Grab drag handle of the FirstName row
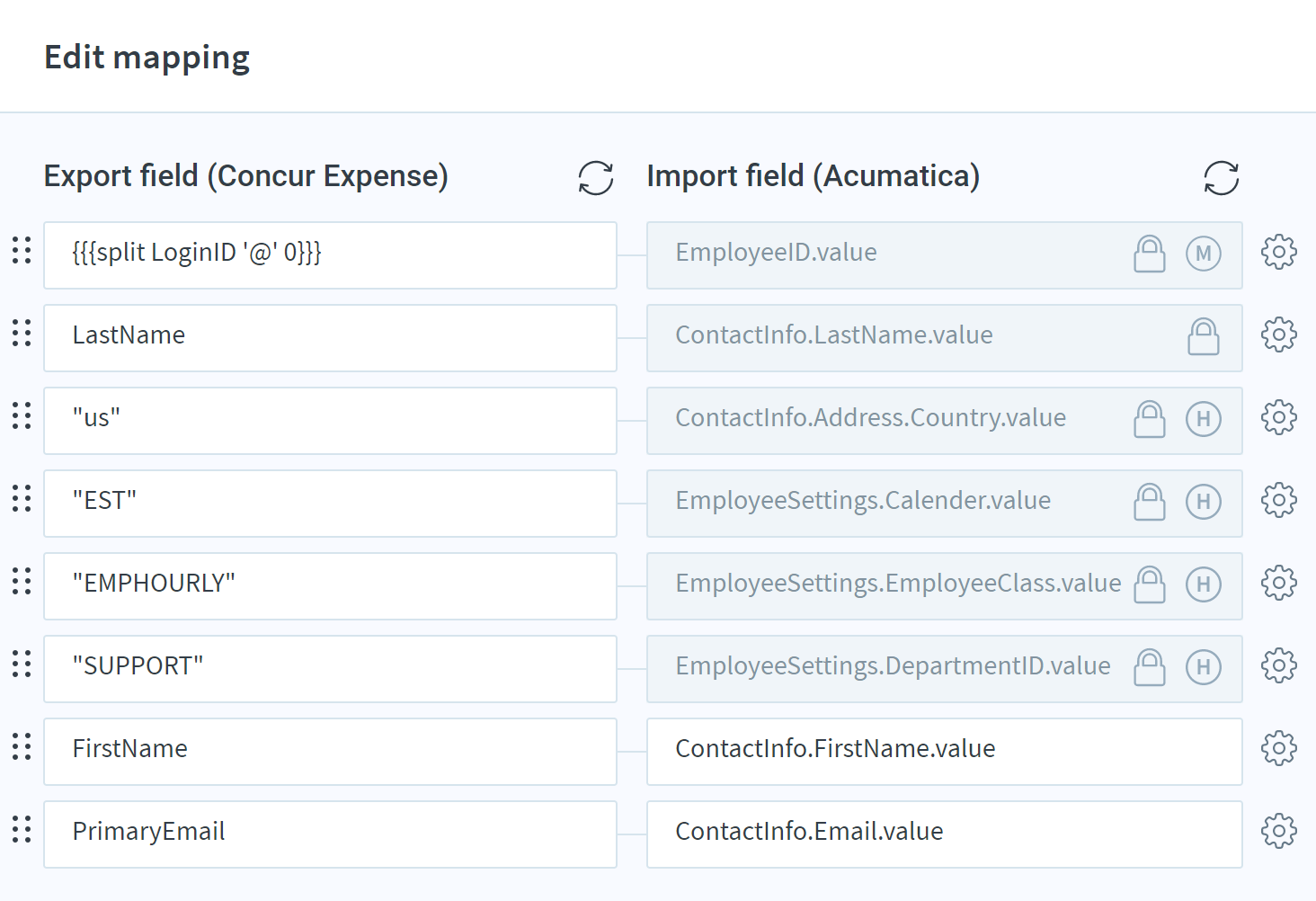This screenshot has width=1316, height=901. 22,746
